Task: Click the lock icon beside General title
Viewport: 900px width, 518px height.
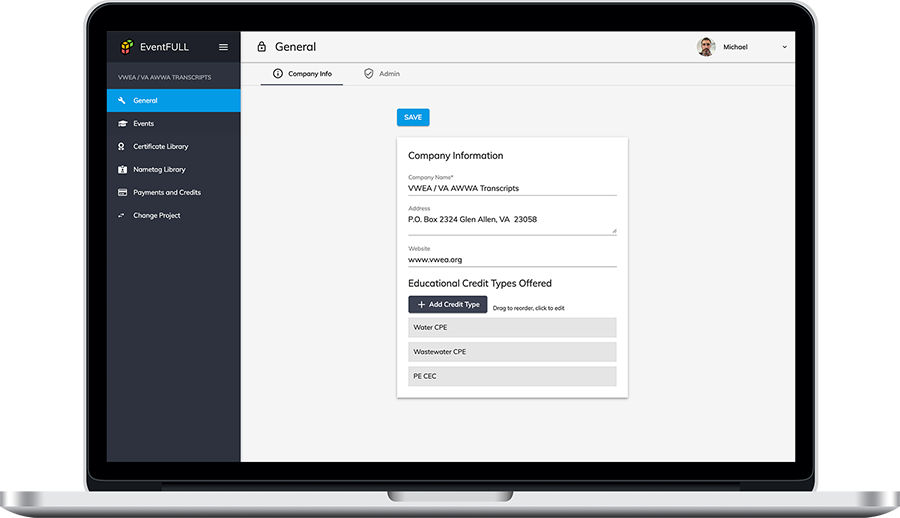Action: pos(262,47)
